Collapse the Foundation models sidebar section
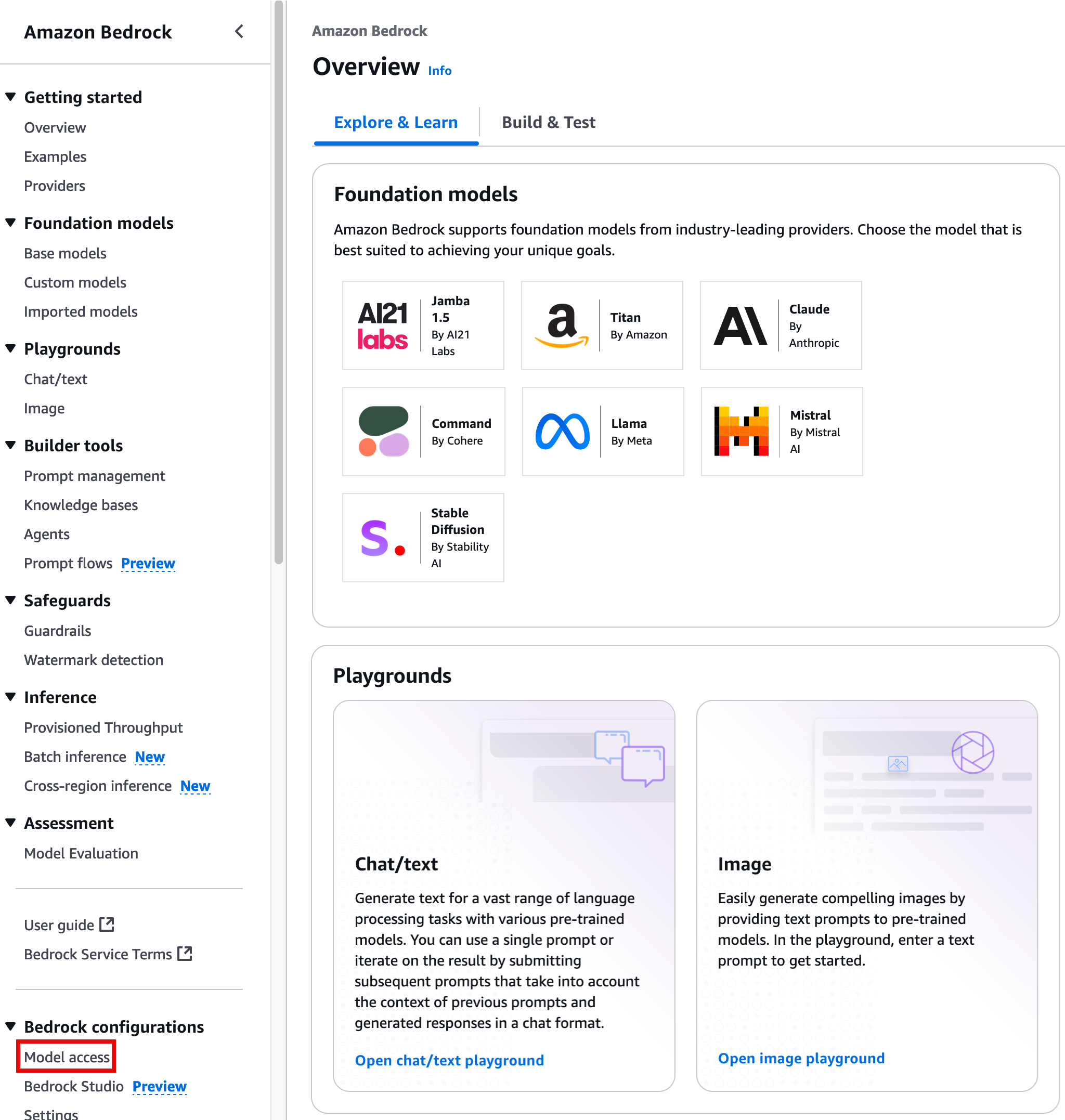The image size is (1065, 1120). (x=10, y=223)
